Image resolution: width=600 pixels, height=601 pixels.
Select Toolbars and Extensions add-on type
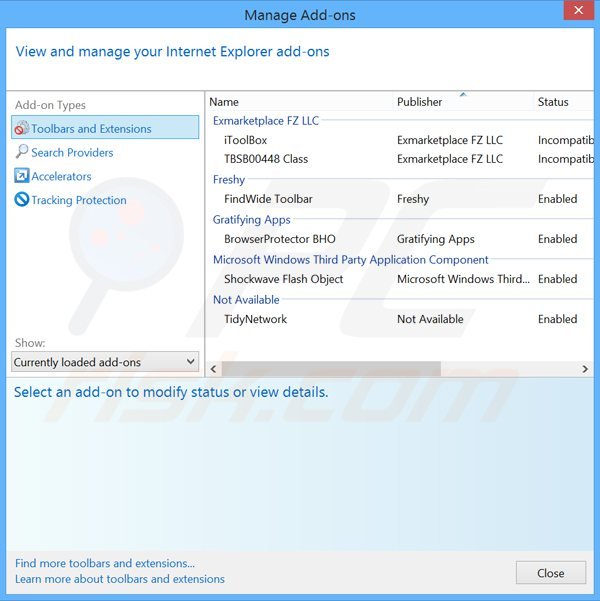point(105,127)
